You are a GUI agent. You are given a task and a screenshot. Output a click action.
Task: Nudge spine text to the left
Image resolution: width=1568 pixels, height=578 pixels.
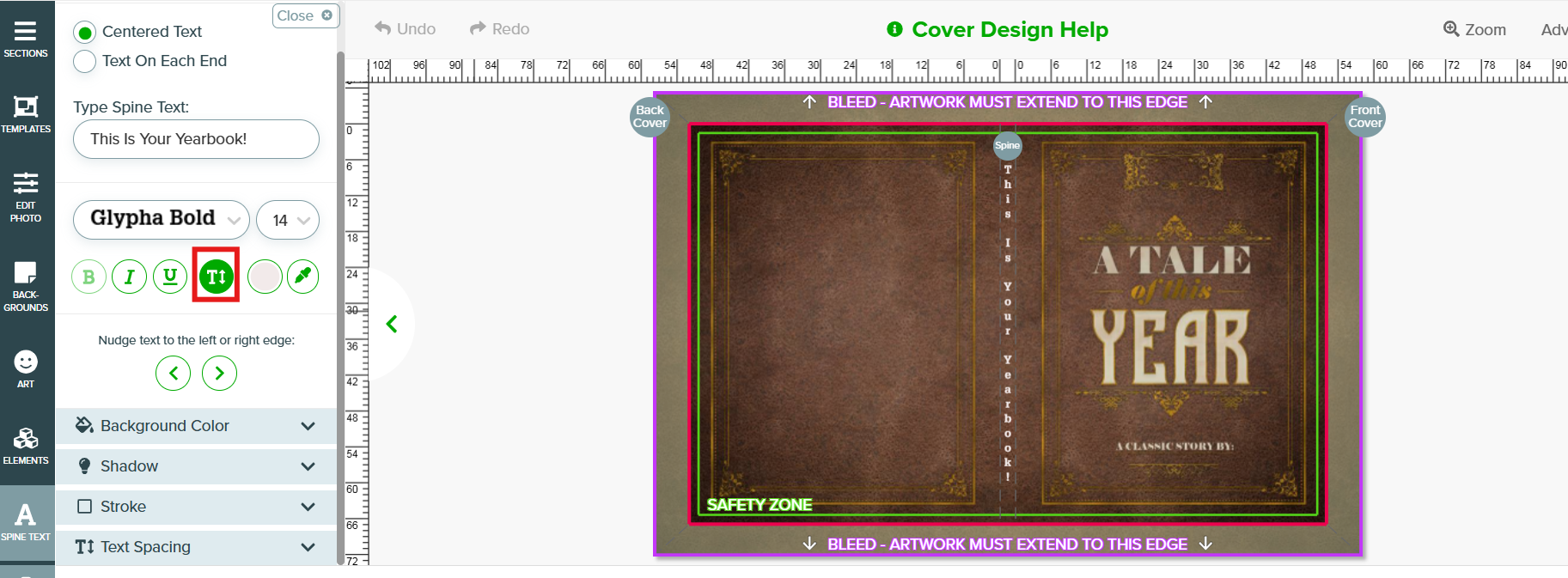[x=174, y=373]
